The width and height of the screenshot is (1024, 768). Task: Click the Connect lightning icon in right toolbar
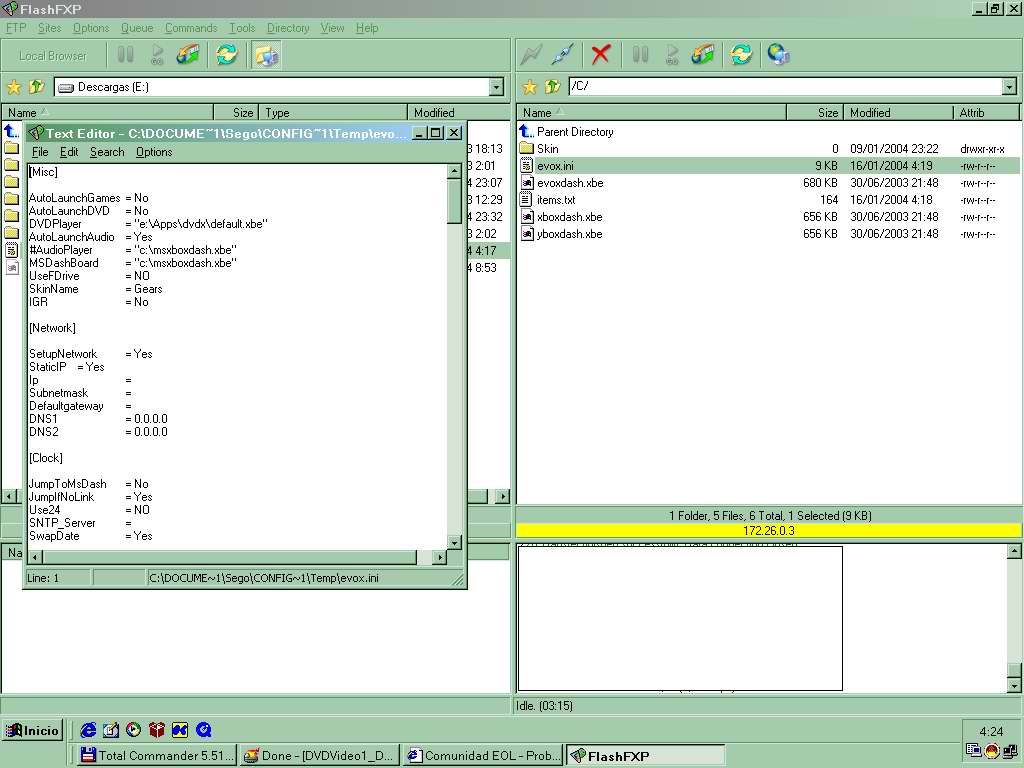[x=531, y=54]
